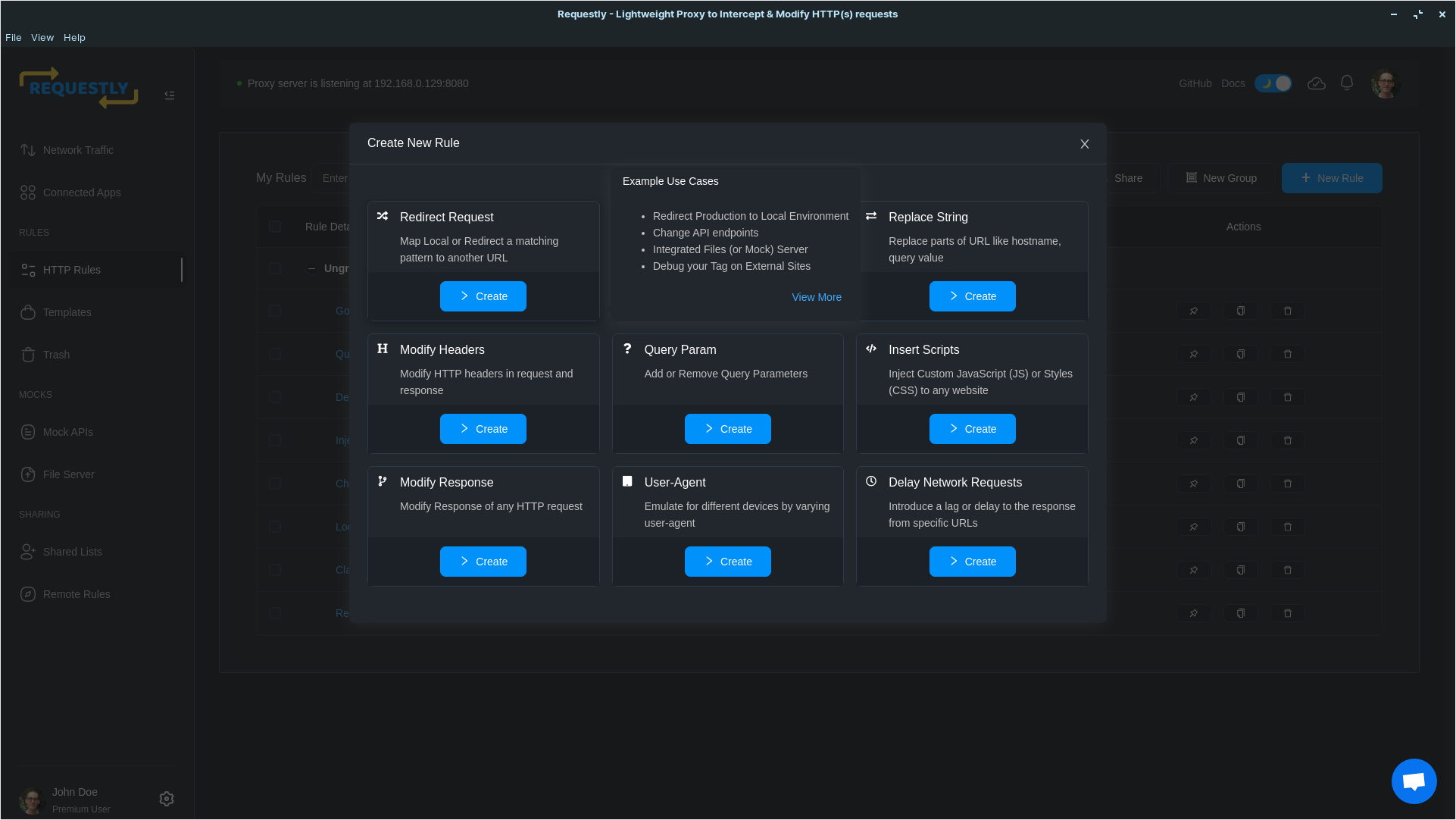
Task: Open the settings gear next to John Doe
Action: [x=167, y=799]
